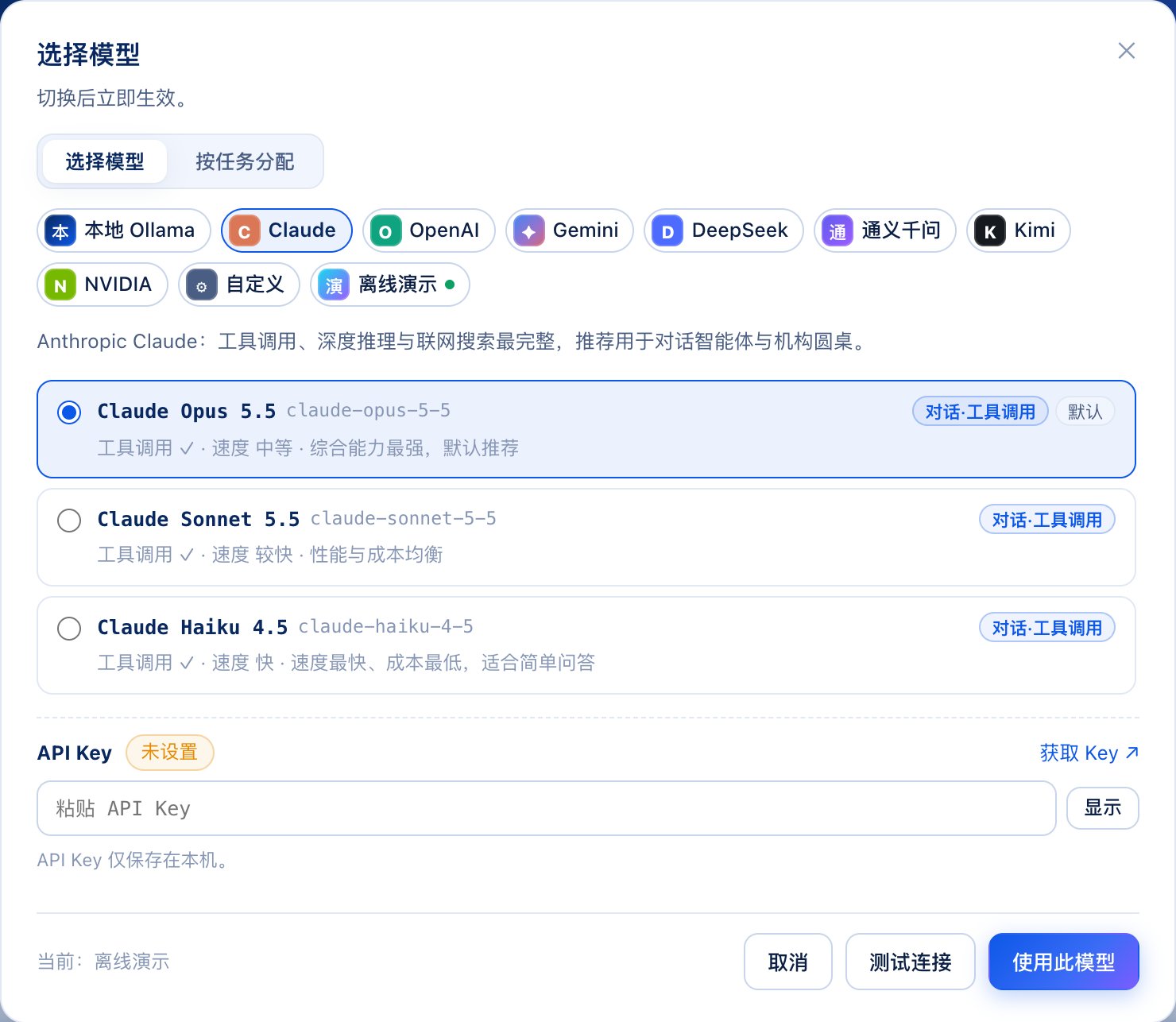This screenshot has height=1022, width=1176.
Task: Select the Claude Sonnet 5.5 radio button
Action: pyautogui.click(x=69, y=521)
